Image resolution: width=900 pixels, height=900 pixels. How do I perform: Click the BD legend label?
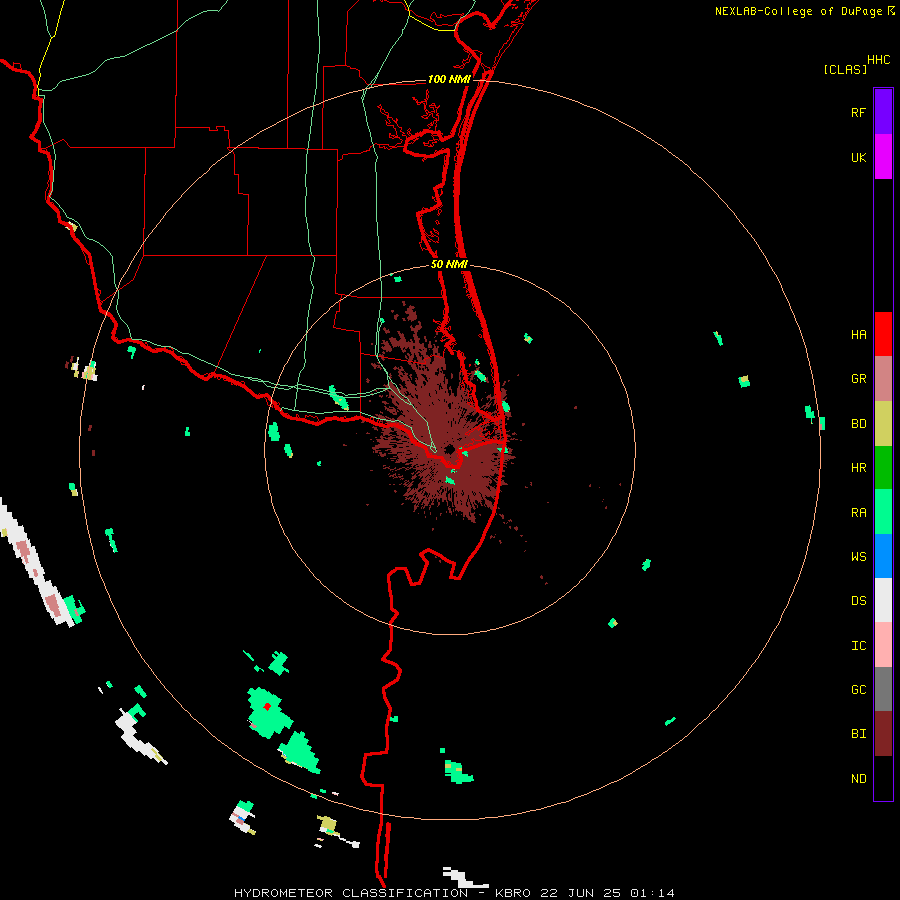[858, 424]
